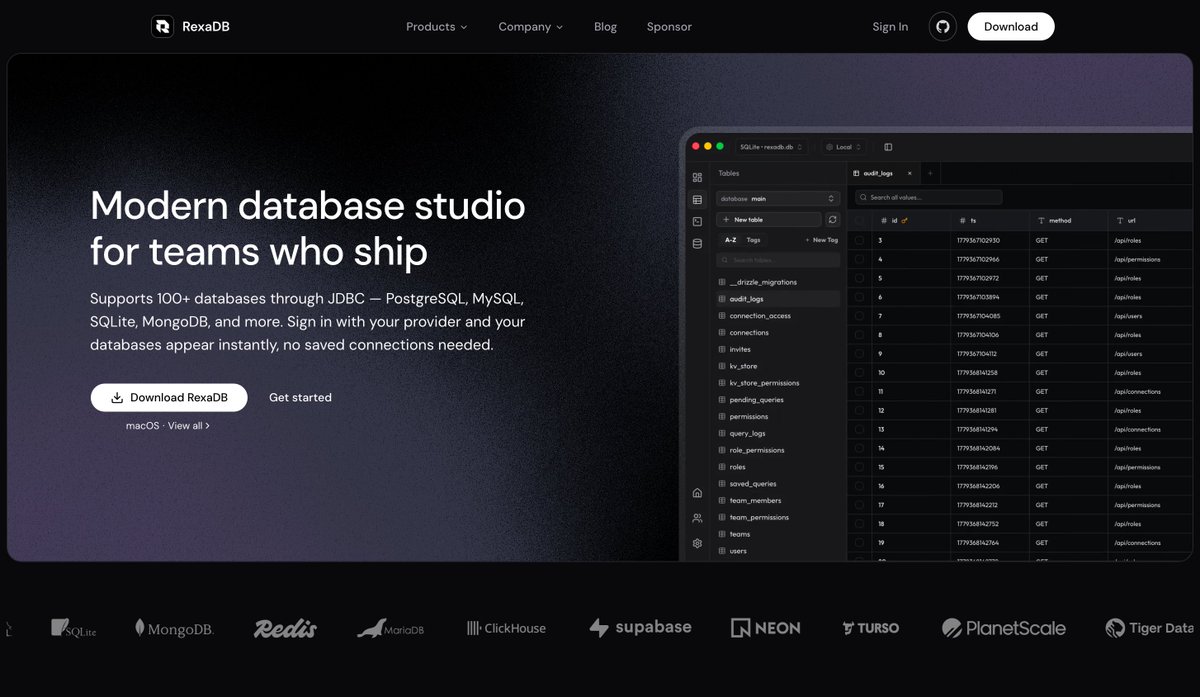Click the MongoDB logo

pyautogui.click(x=174, y=628)
